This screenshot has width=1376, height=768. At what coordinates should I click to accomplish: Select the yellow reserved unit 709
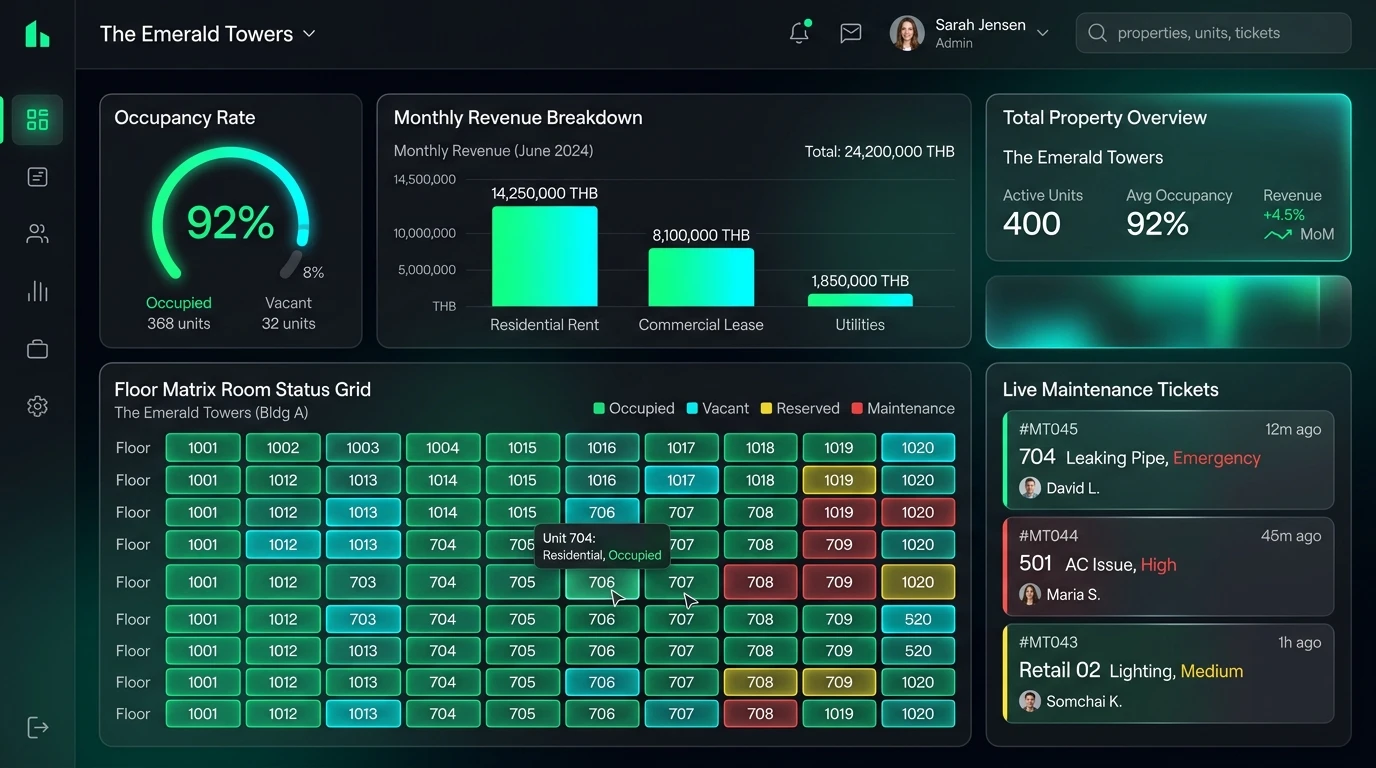[x=838, y=682]
